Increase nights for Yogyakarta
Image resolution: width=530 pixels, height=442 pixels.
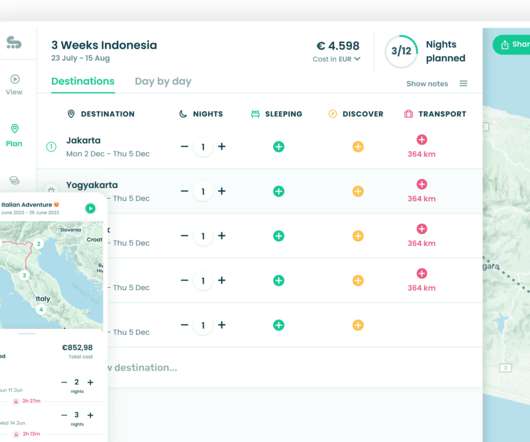[x=222, y=191]
